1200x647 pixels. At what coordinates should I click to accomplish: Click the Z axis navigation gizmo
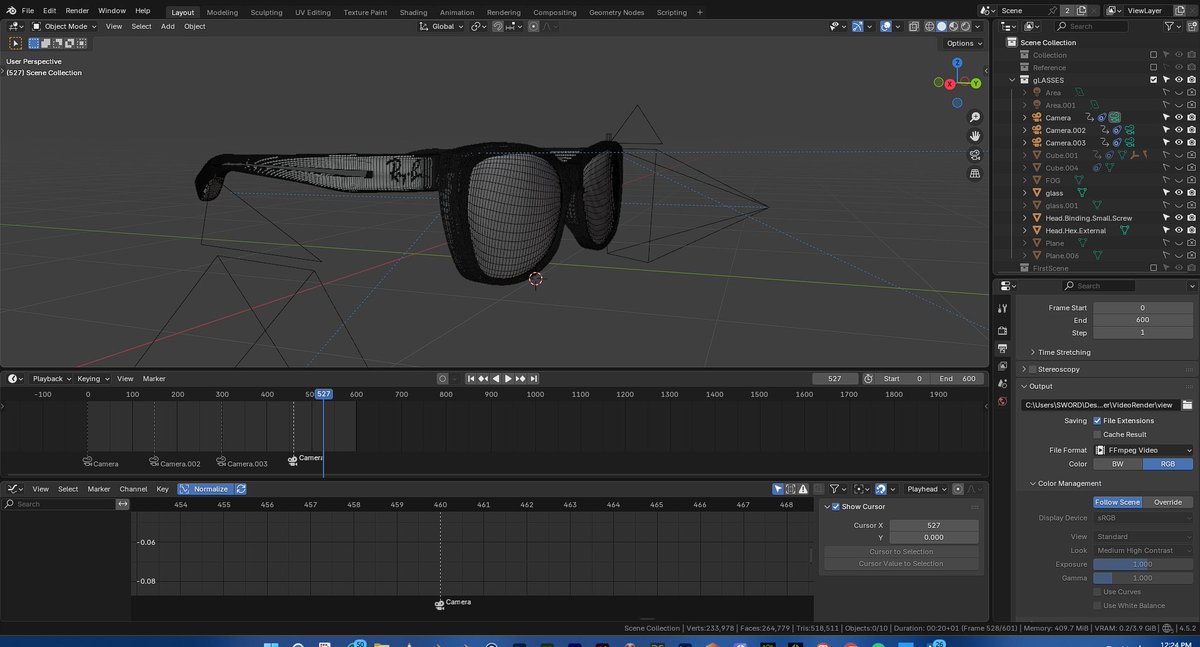tap(957, 63)
